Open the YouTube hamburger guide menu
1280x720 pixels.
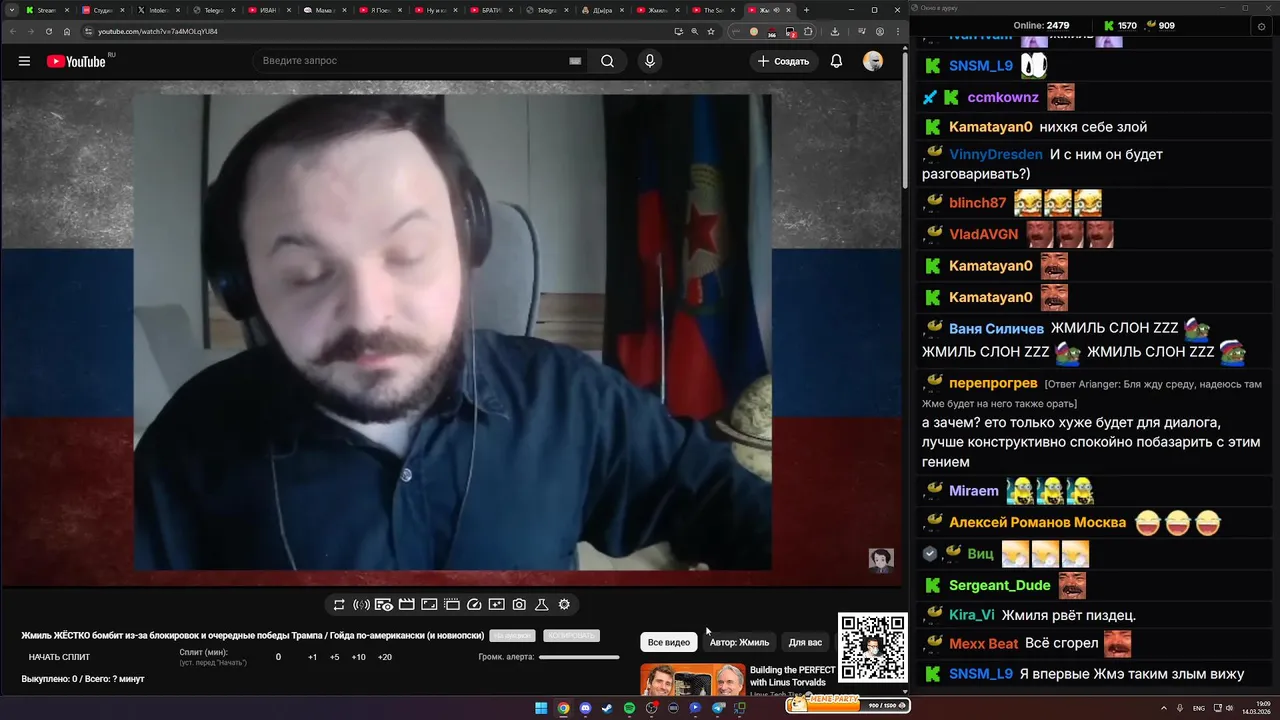point(24,61)
